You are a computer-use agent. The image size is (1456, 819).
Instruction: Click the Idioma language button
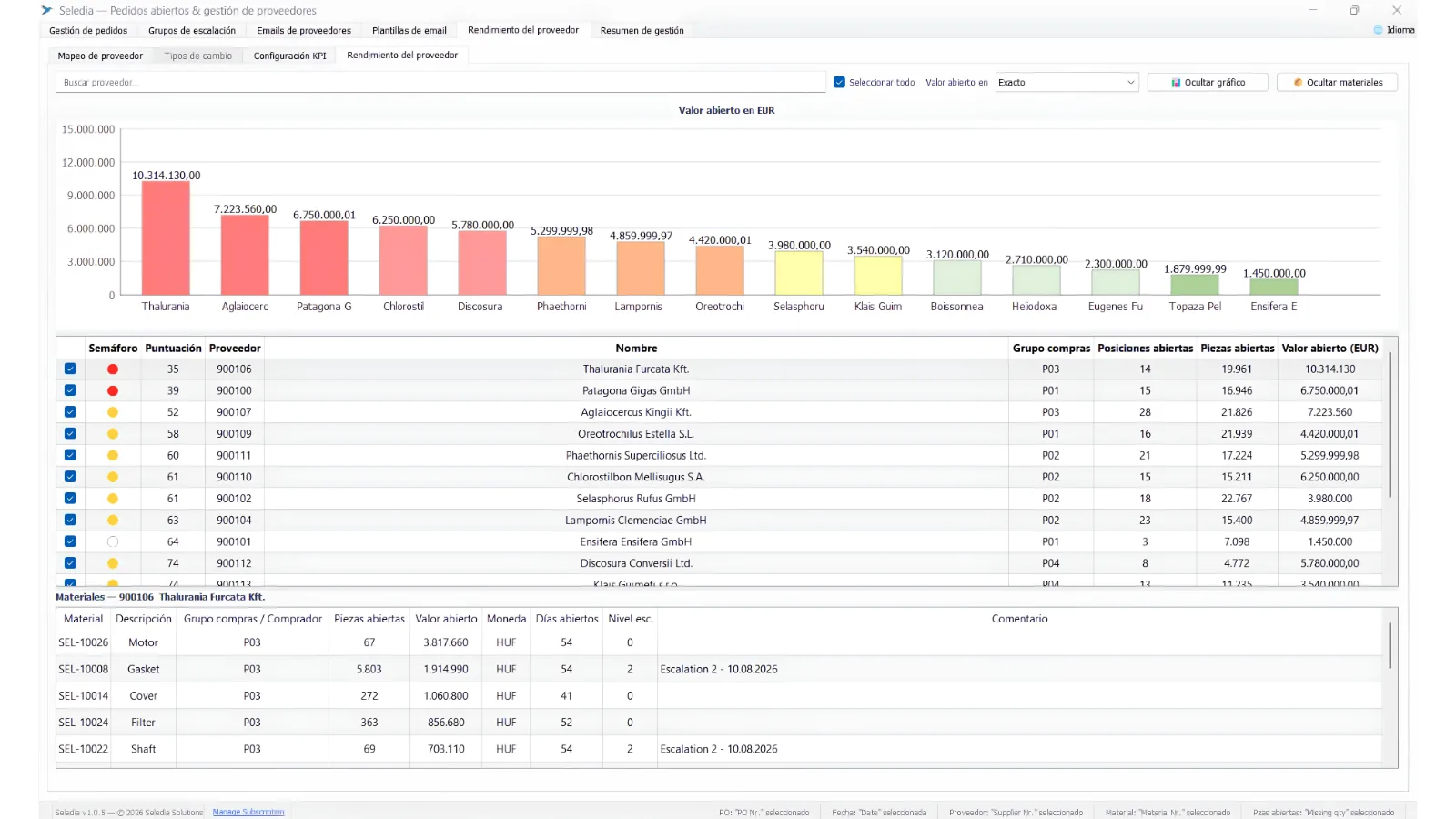tap(1395, 30)
